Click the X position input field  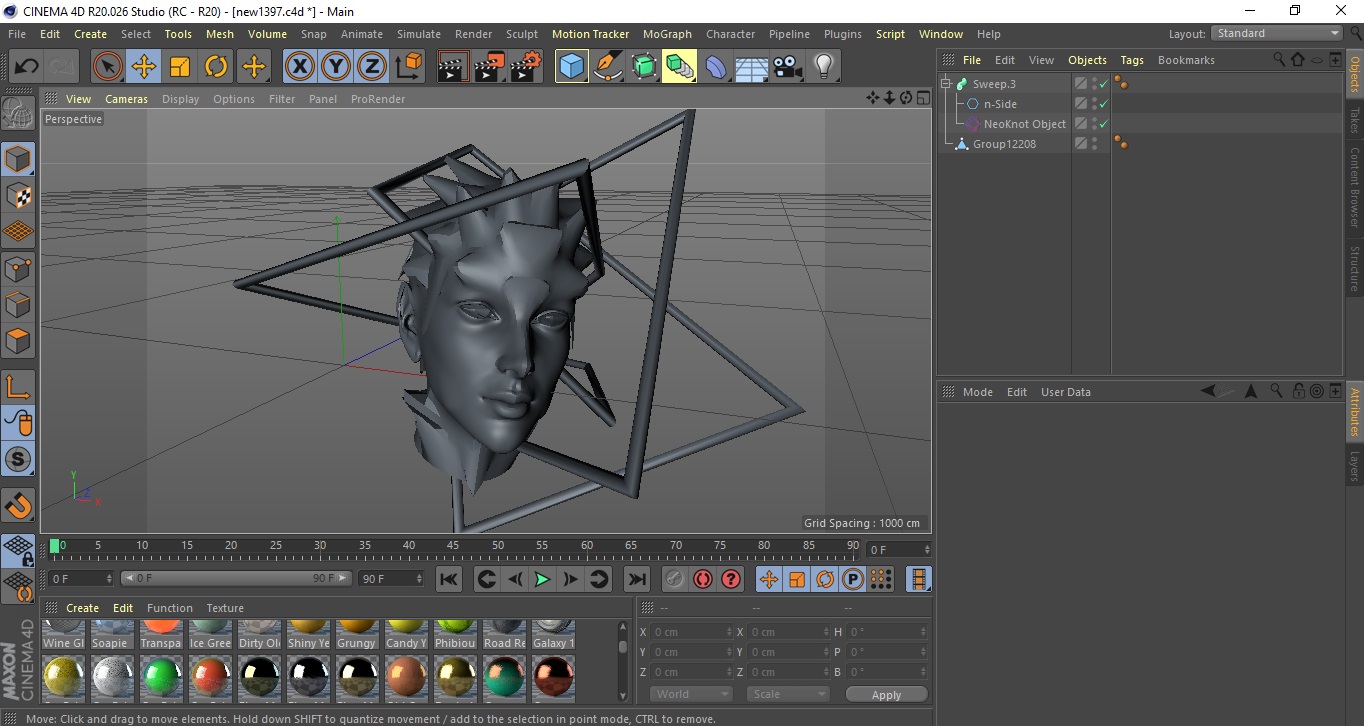[x=691, y=632]
